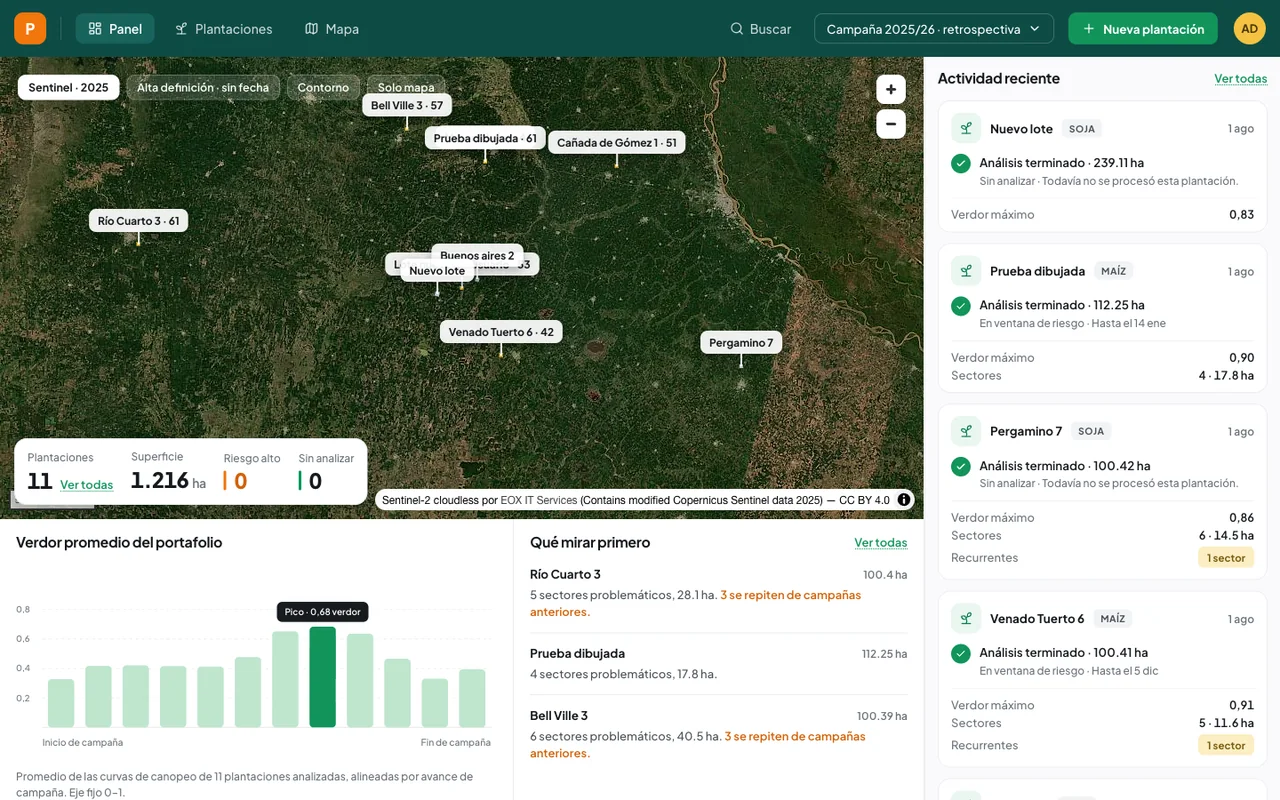The width and height of the screenshot is (1280, 800).
Task: Open EOX IT Services attribution link
Action: 539,500
